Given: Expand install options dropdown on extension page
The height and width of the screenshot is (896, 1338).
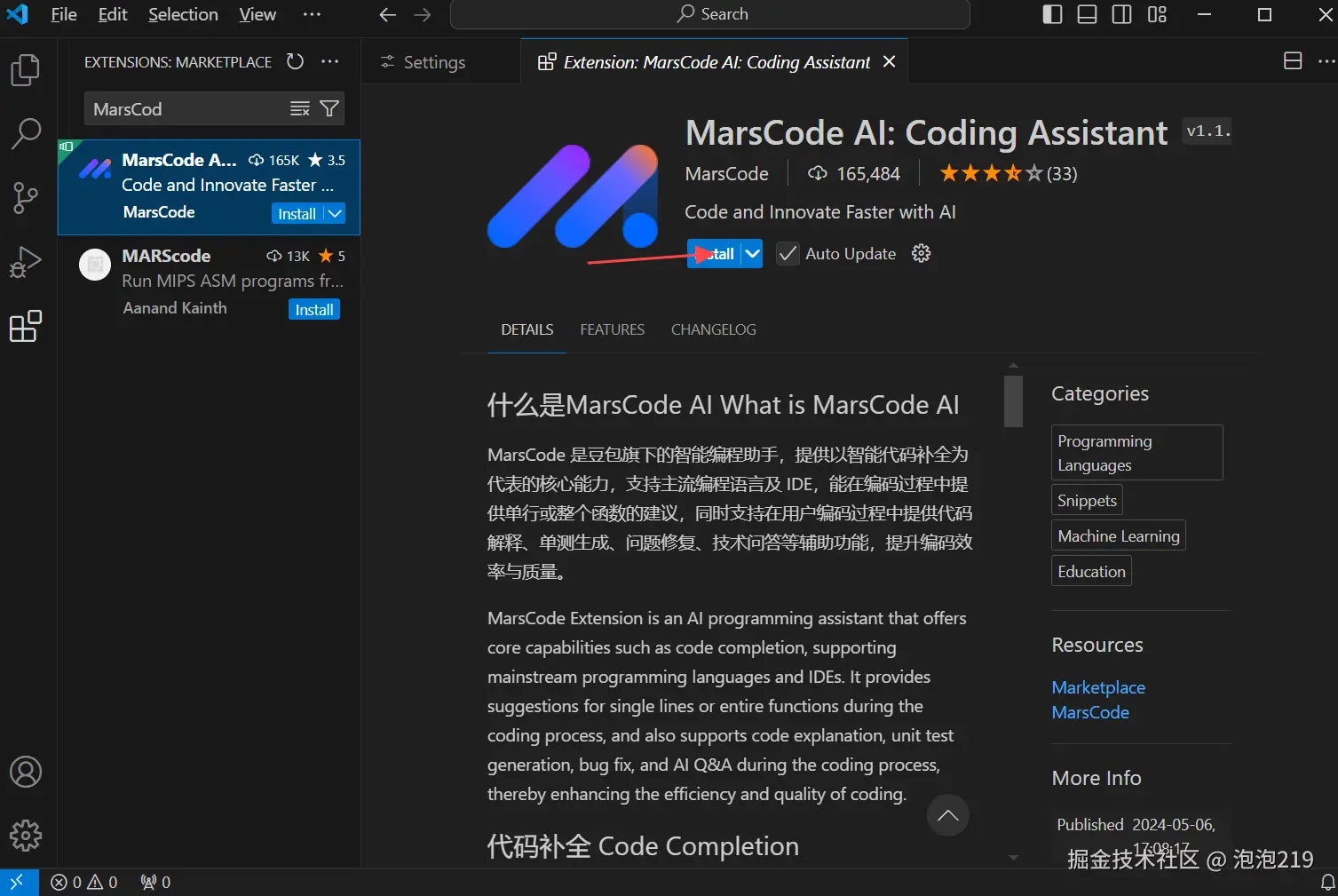Looking at the screenshot, I should click(x=752, y=254).
